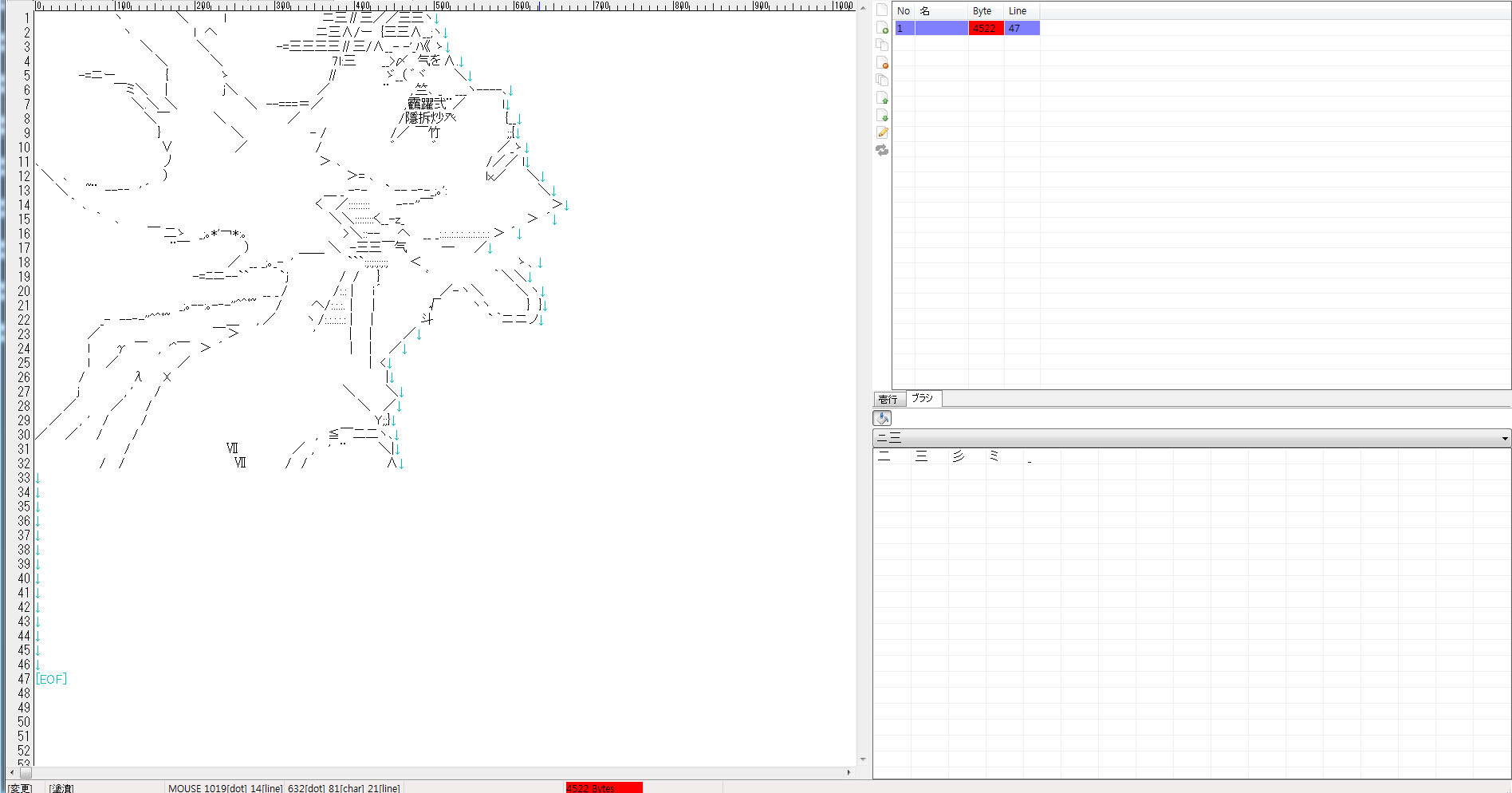Click the gray refresh arrows icon
The height and width of the screenshot is (793, 1512).
pos(882,150)
